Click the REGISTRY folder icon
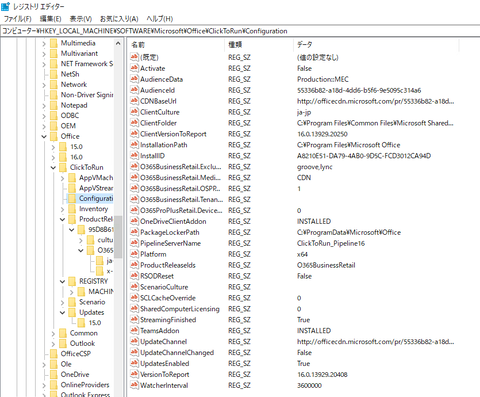 pos(72,281)
